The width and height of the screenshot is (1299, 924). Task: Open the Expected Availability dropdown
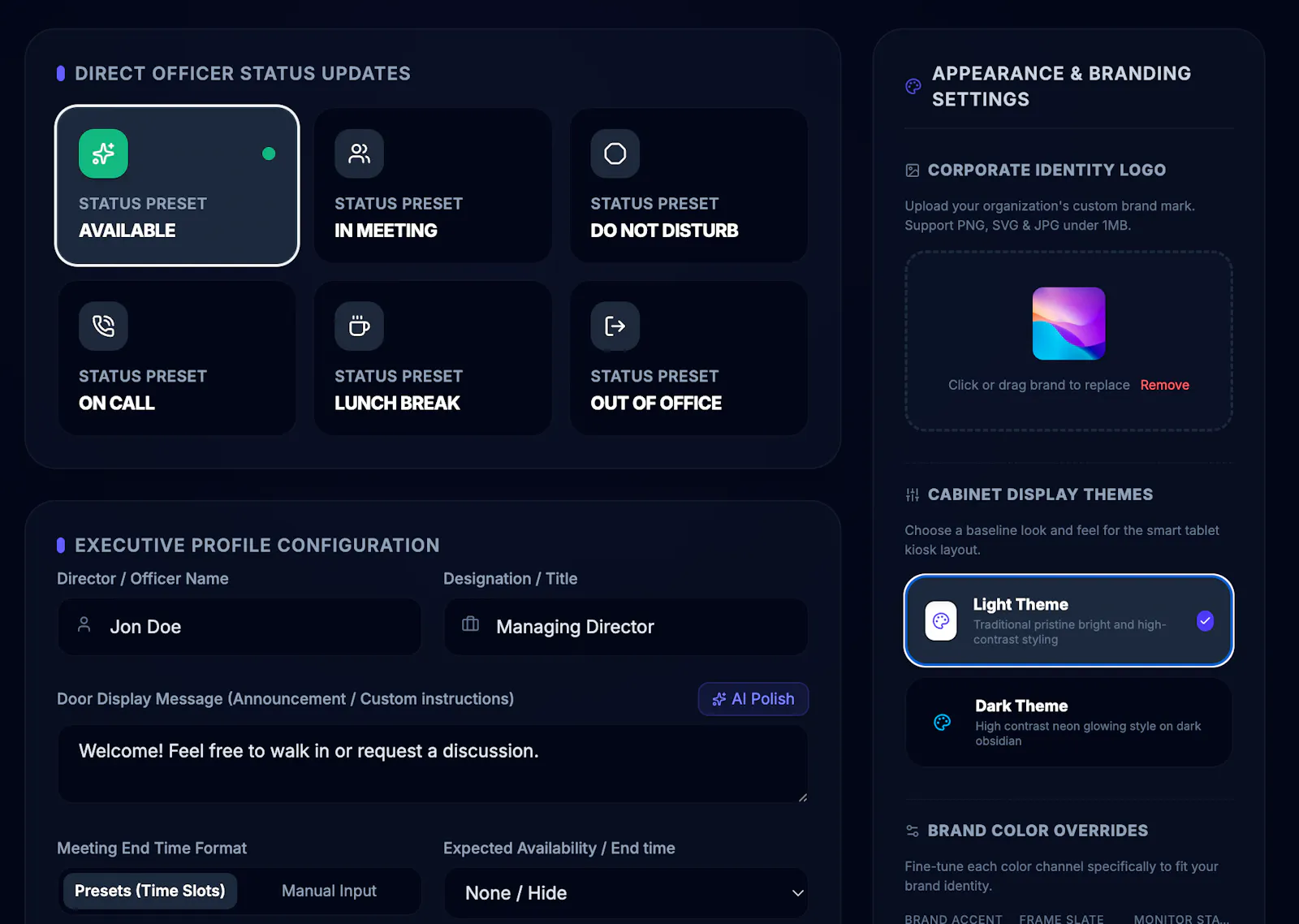(626, 893)
